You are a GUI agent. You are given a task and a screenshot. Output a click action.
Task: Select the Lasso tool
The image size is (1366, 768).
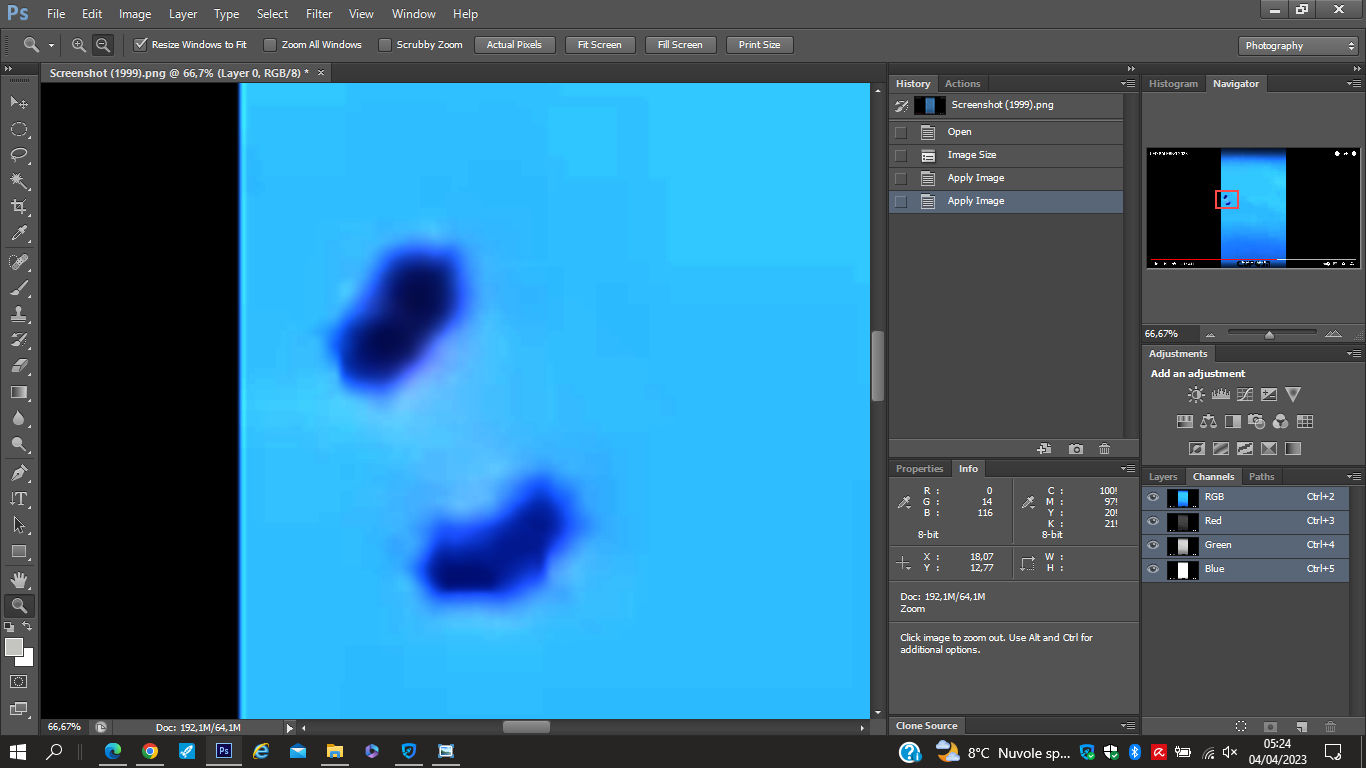[x=19, y=155]
